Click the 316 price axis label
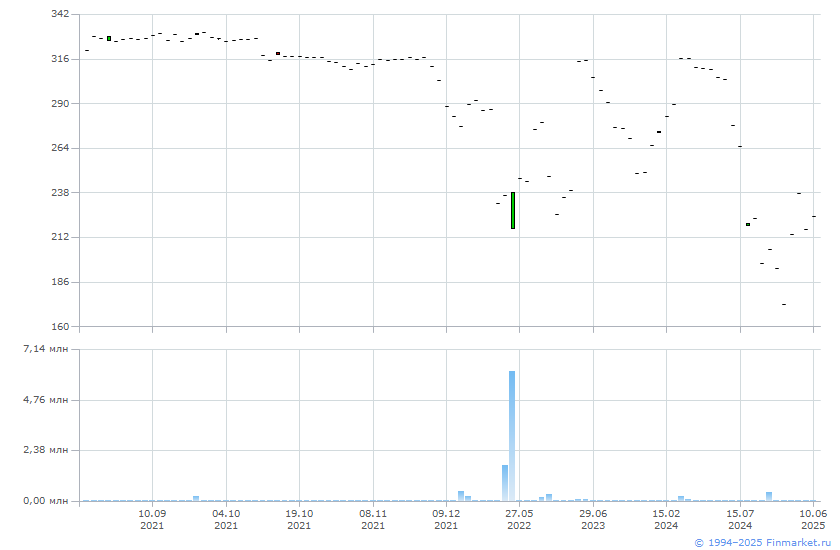Screen dimensions: 840x550 pyautogui.click(x=60, y=58)
